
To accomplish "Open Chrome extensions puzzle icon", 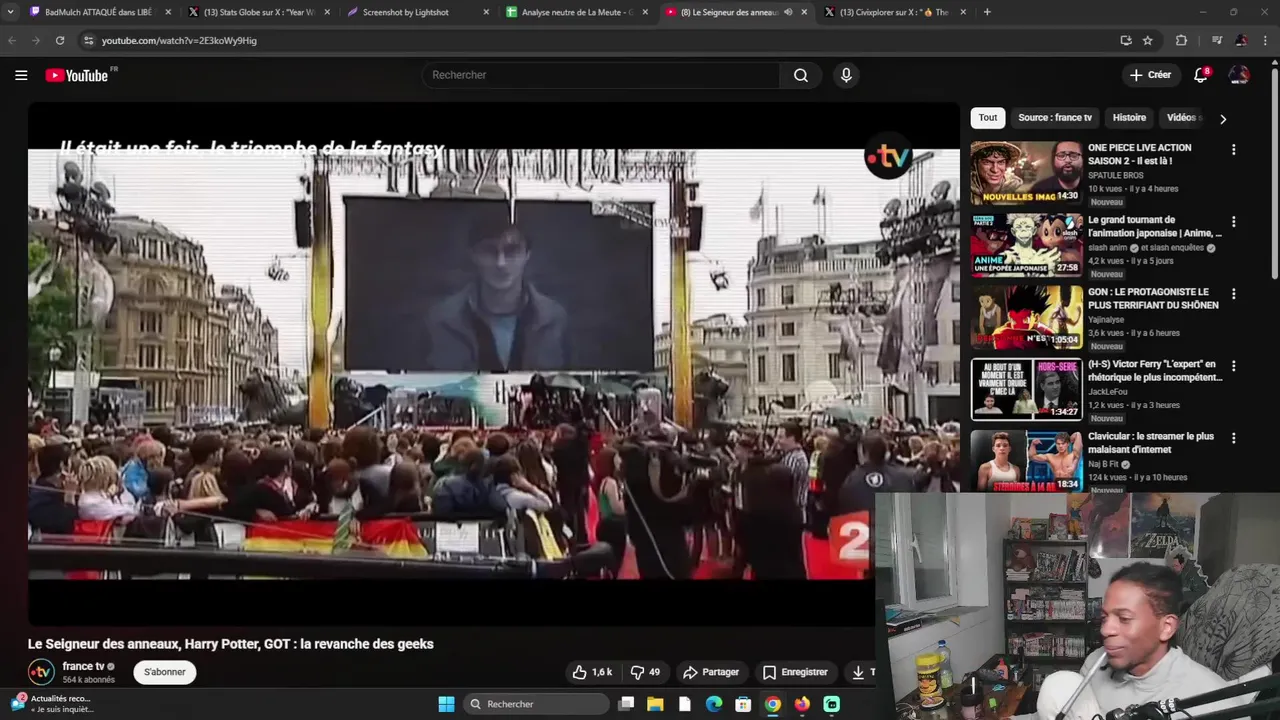I will tap(1181, 40).
